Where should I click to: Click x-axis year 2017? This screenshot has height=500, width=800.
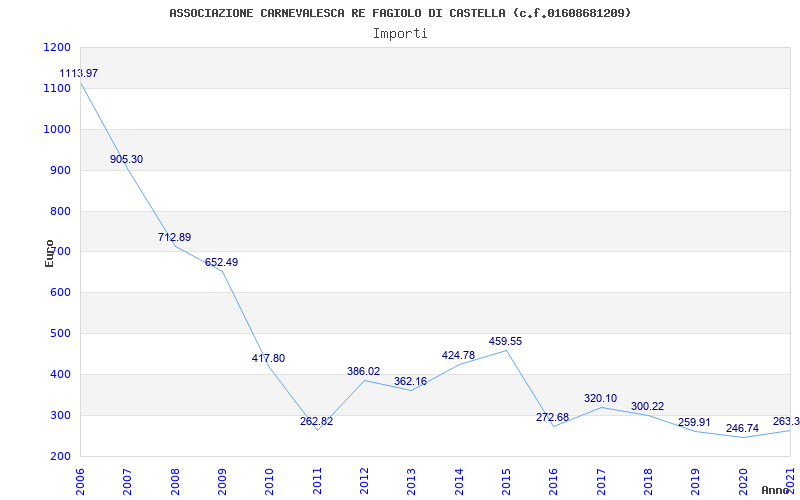(x=601, y=482)
